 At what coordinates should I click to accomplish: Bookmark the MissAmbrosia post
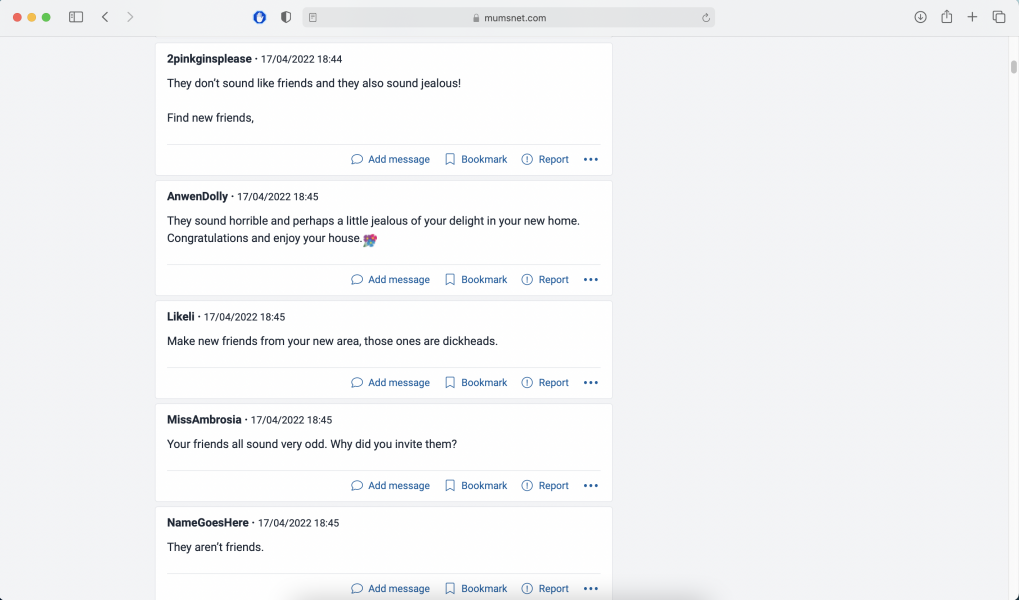point(476,486)
